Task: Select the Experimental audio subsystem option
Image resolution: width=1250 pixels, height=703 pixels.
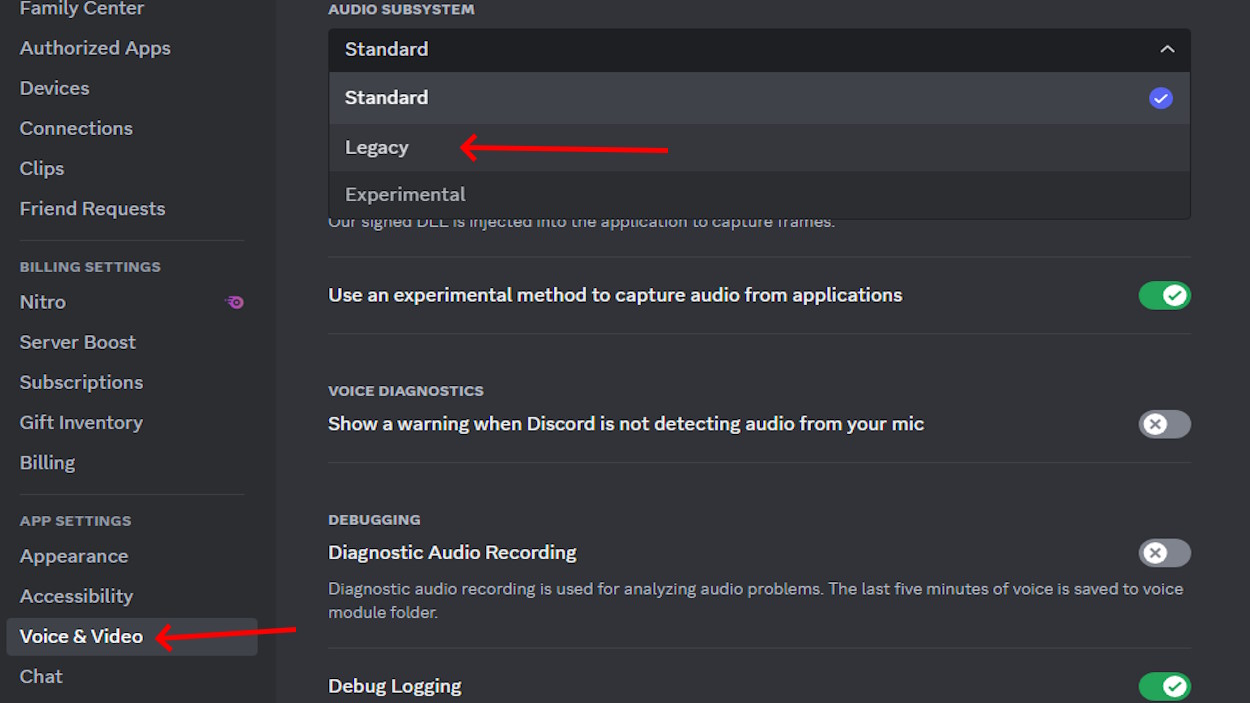Action: (x=405, y=193)
